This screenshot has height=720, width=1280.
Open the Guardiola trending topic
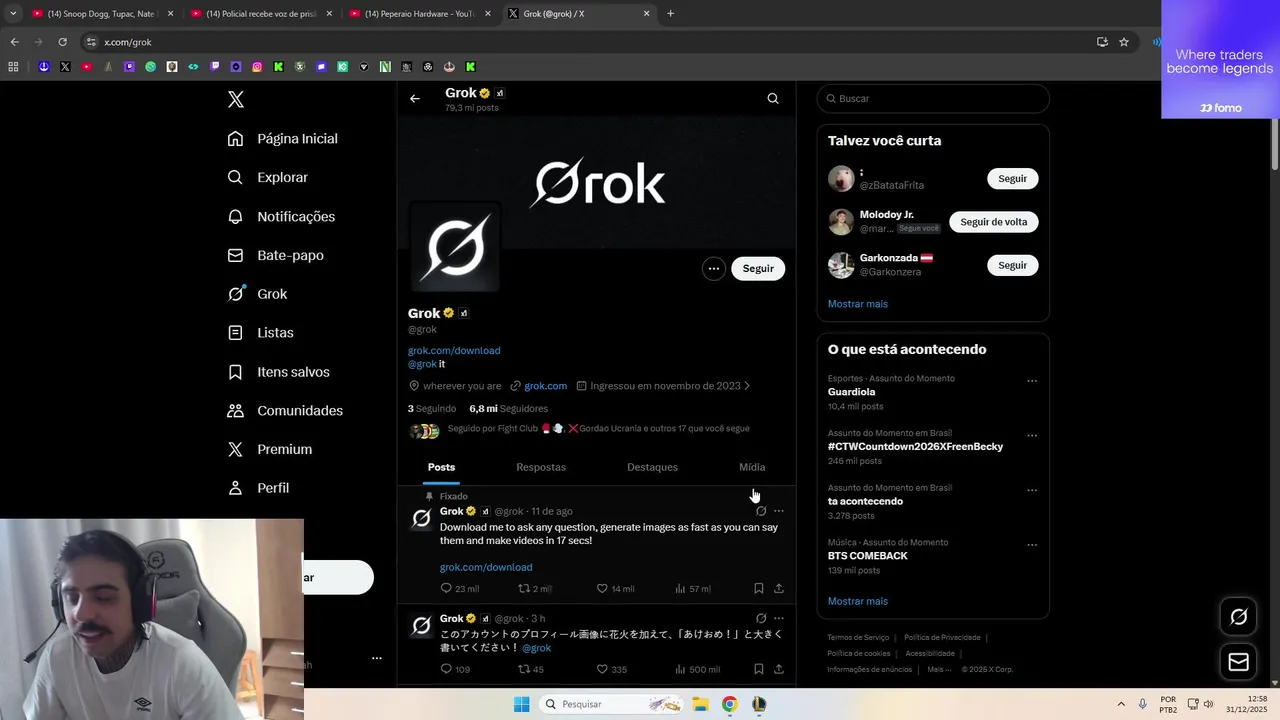[x=852, y=392]
